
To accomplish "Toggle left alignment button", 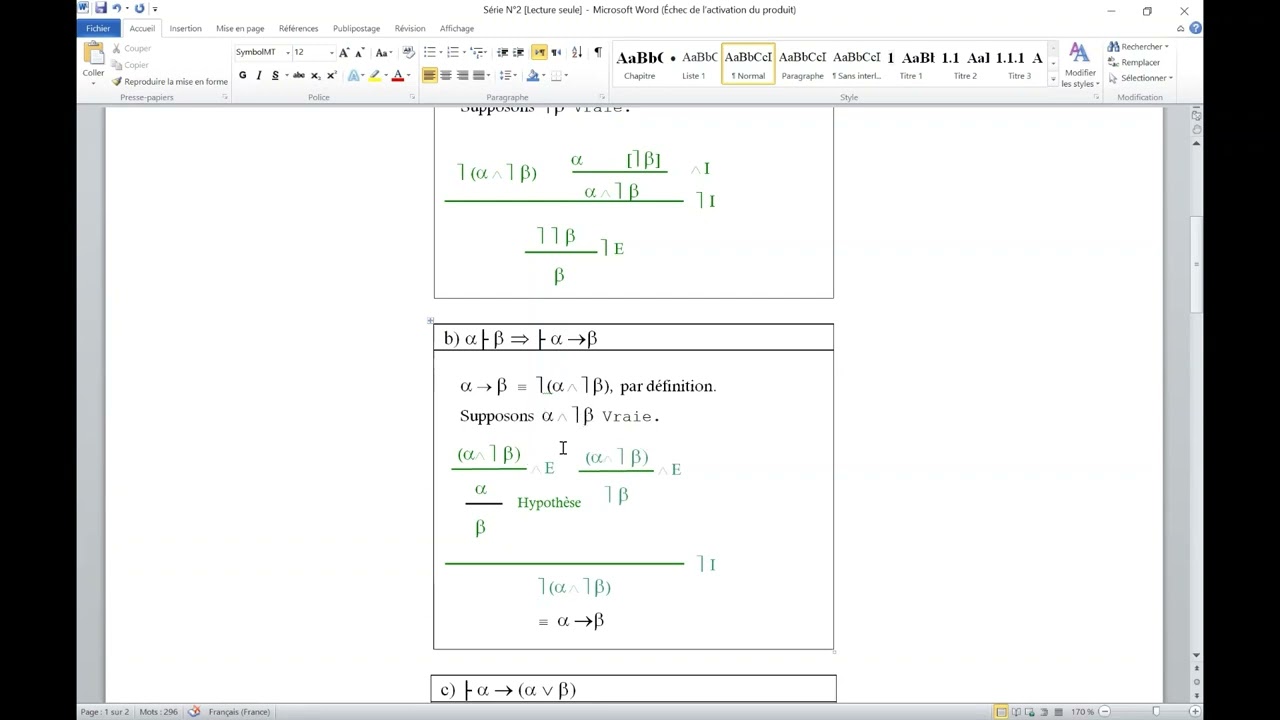I will pyautogui.click(x=429, y=76).
